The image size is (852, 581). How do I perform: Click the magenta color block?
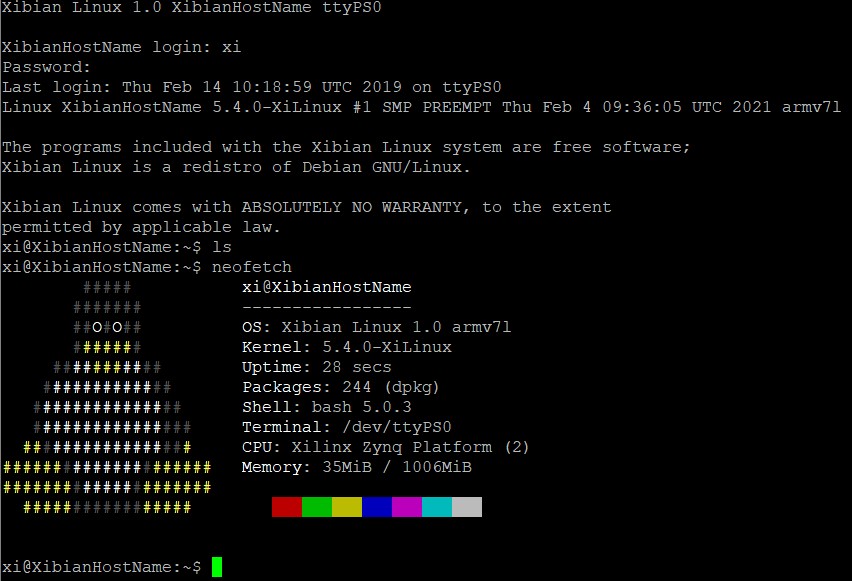coord(407,507)
